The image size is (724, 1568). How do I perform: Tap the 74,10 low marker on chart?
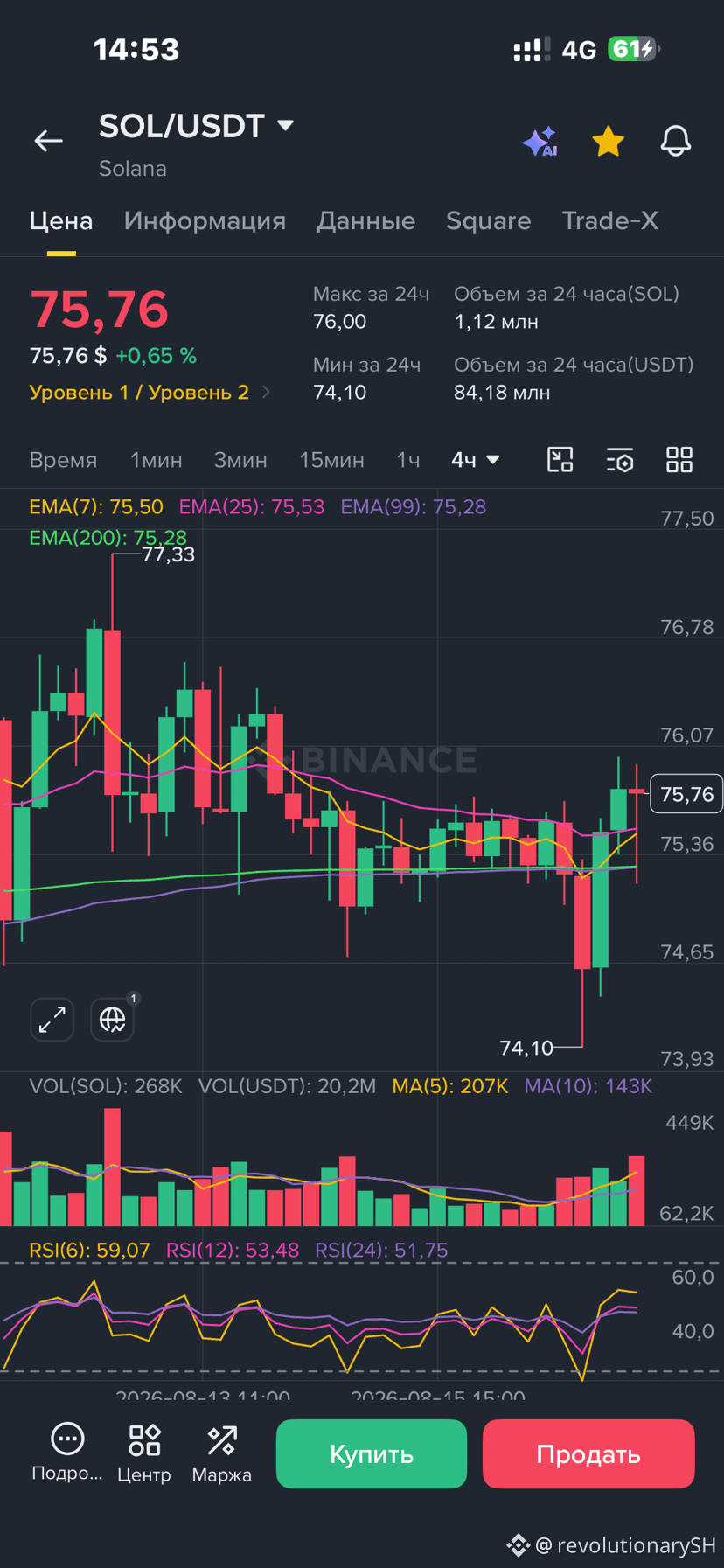coord(526,1048)
